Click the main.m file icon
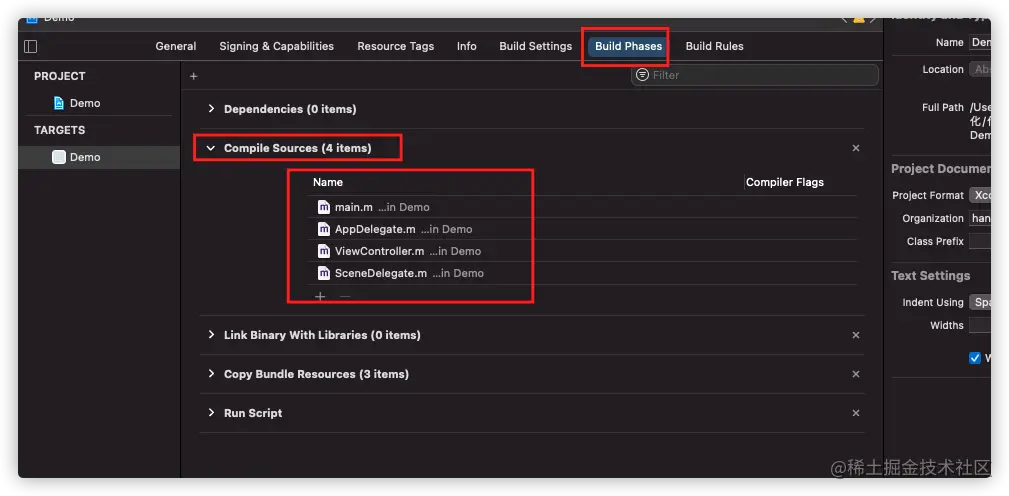The image size is (1009, 496). point(324,207)
